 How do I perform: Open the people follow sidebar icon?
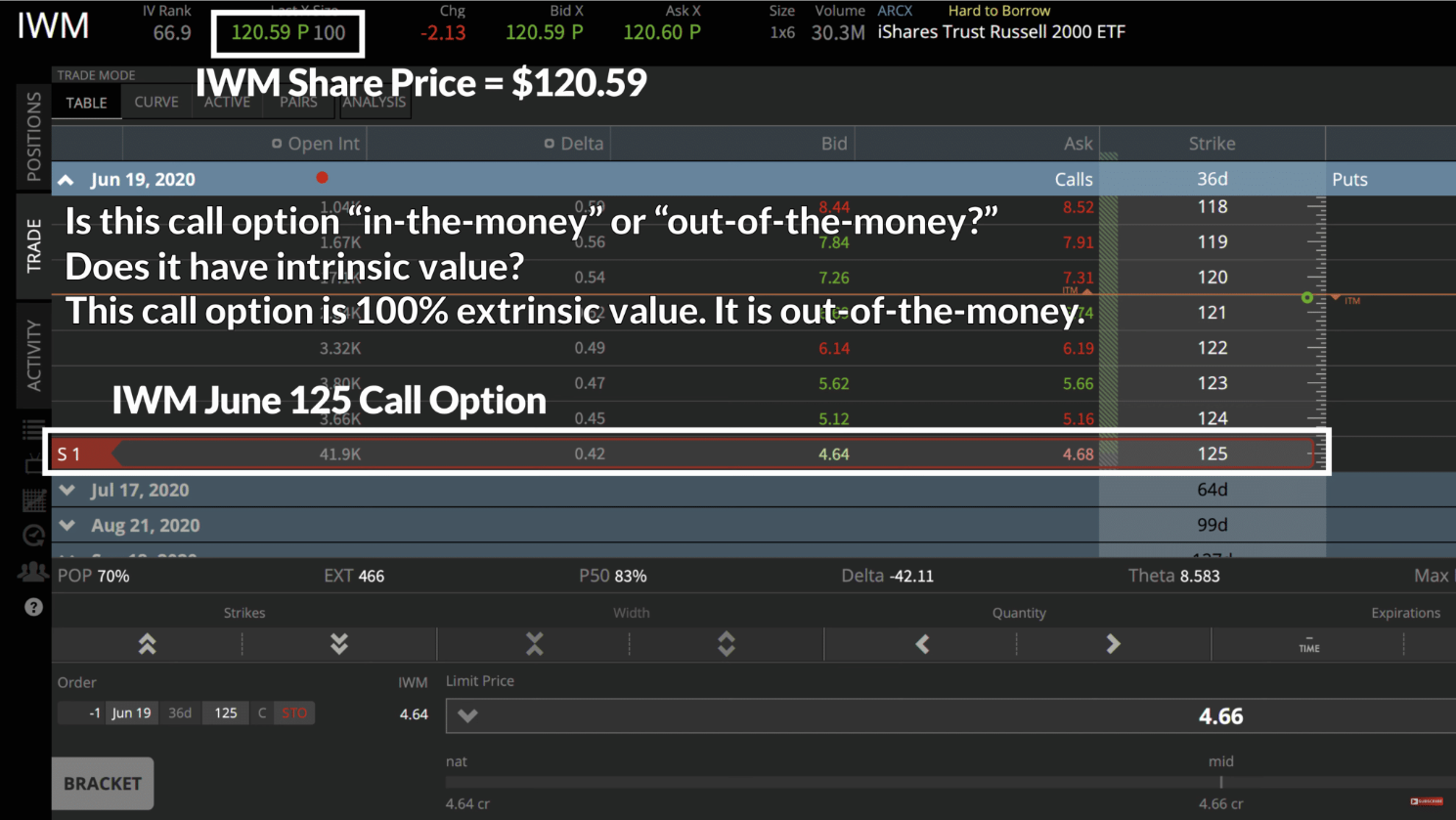[33, 572]
